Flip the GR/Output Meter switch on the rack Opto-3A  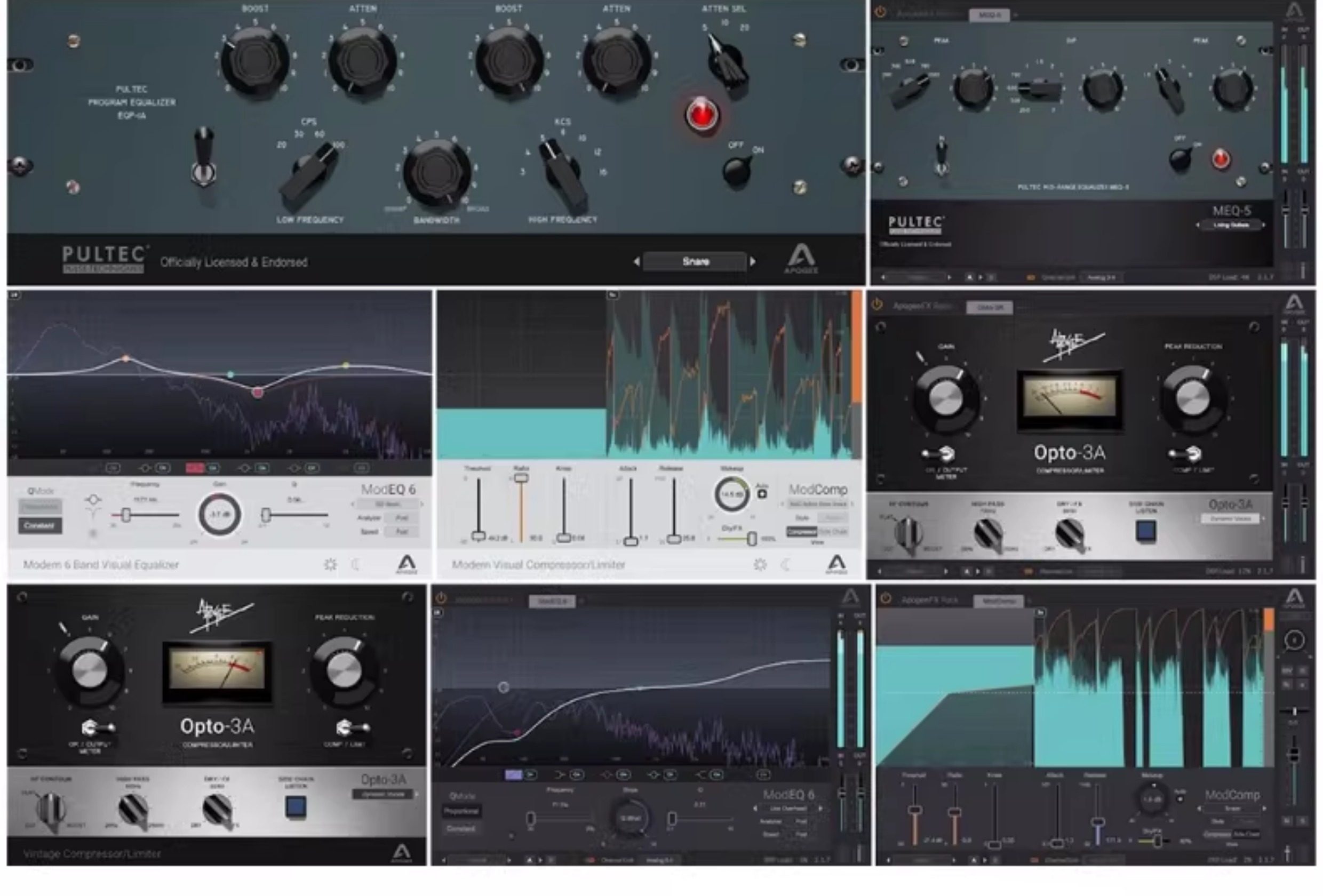[x=939, y=454]
